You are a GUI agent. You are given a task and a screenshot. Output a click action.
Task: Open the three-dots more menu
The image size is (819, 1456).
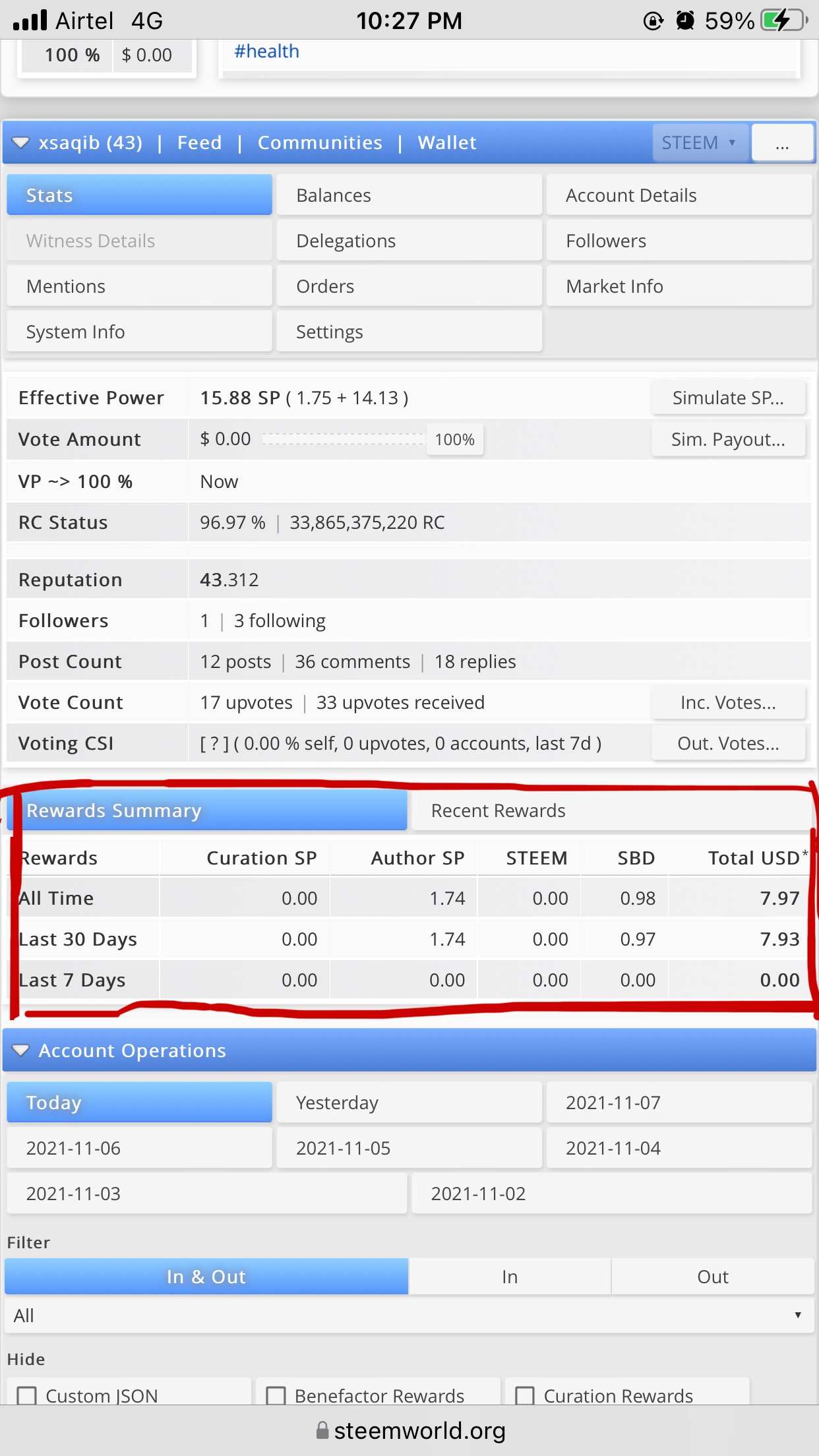782,142
